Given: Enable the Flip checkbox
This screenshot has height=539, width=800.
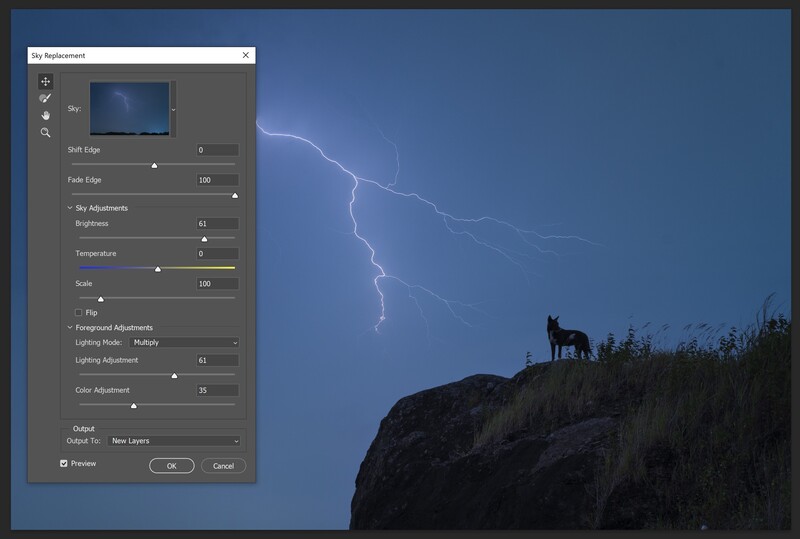Looking at the screenshot, I should [79, 312].
